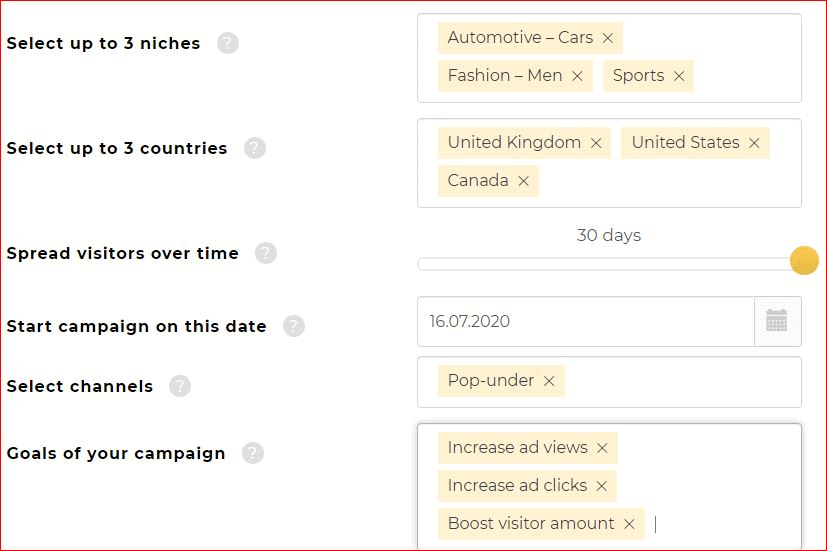Open the calendar date picker icon
Screen dimensions: 827x551
pyautogui.click(x=777, y=321)
